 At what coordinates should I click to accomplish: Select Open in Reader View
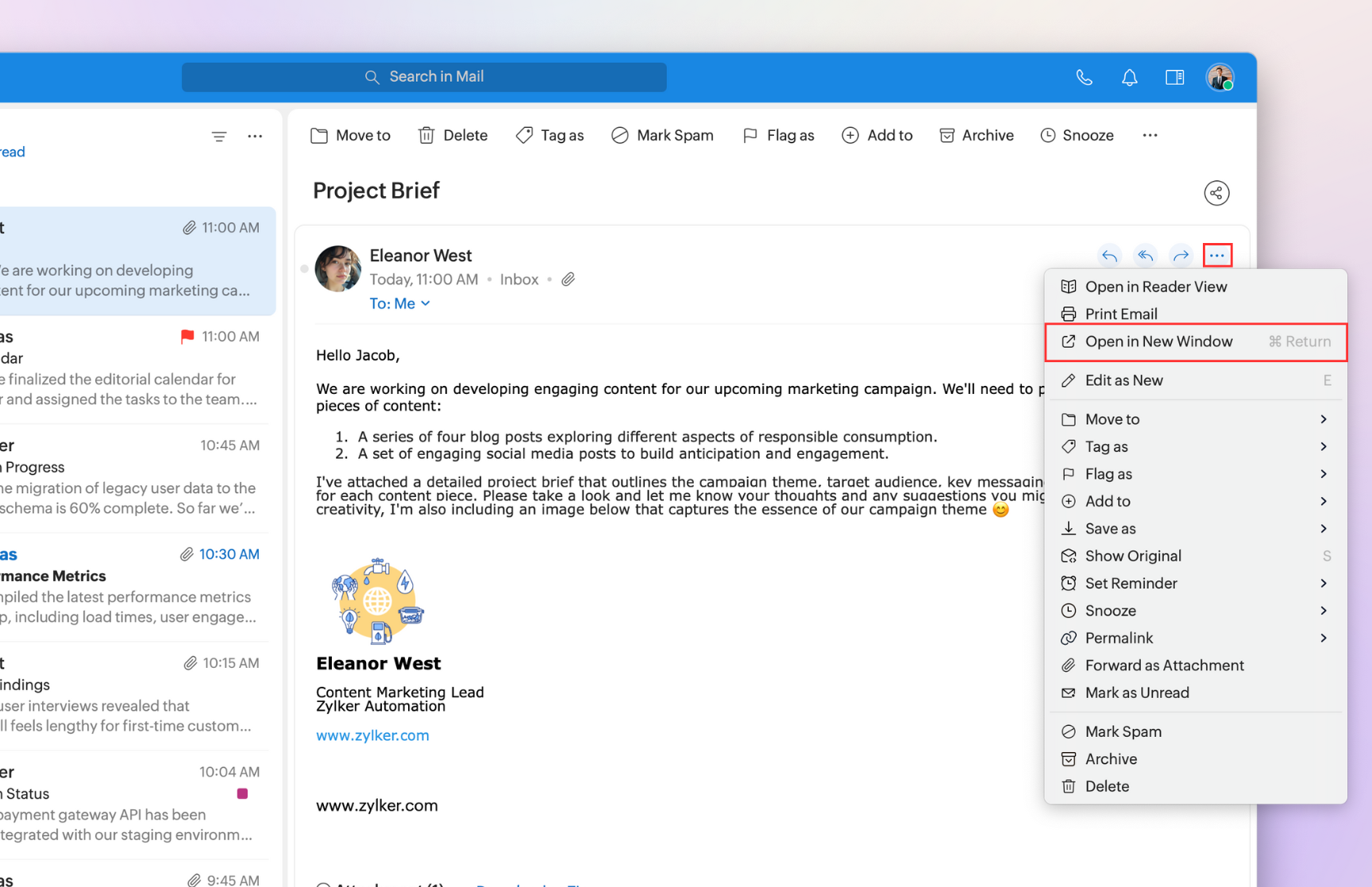pos(1196,287)
